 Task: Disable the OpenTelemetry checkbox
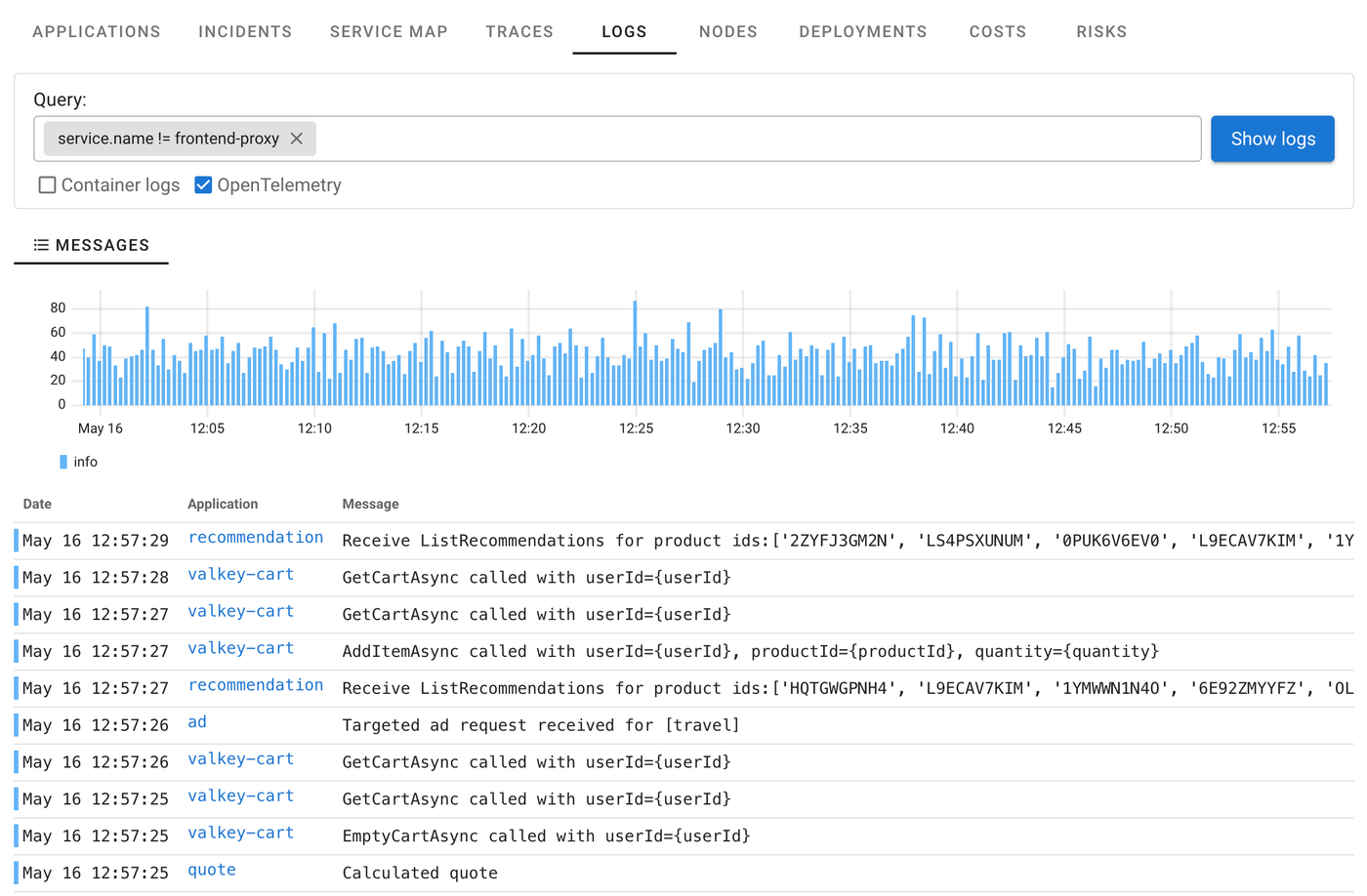pyautogui.click(x=203, y=184)
